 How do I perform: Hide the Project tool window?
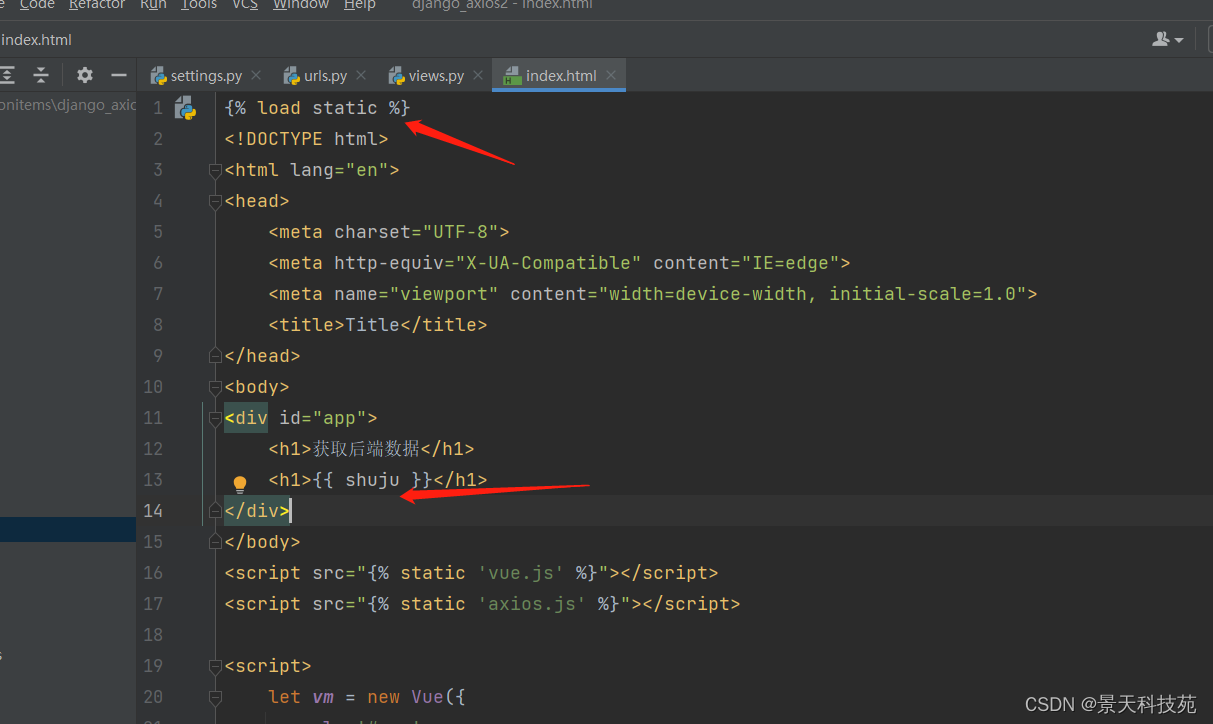[x=119, y=75]
